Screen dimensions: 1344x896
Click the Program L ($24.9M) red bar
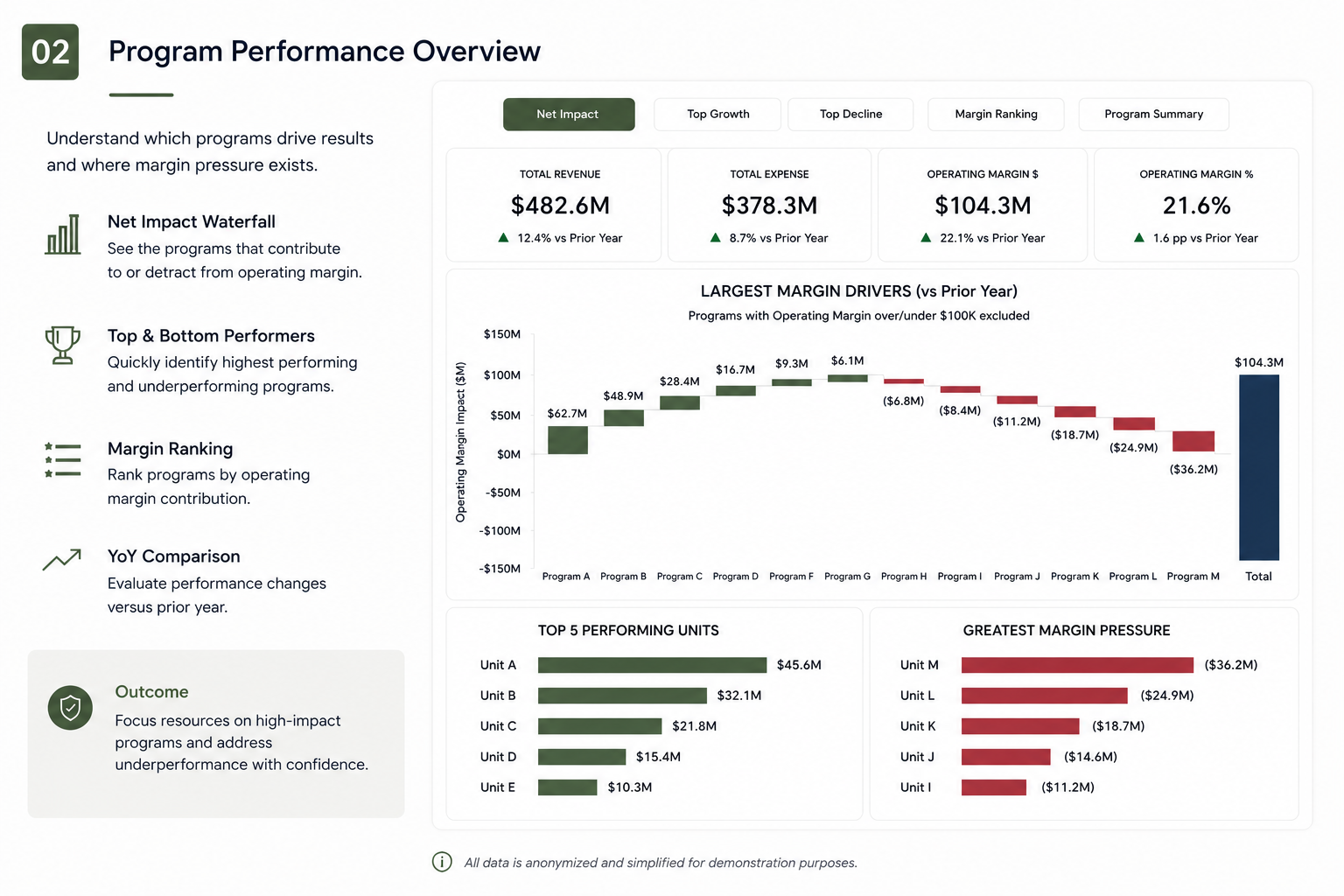[x=1134, y=423]
